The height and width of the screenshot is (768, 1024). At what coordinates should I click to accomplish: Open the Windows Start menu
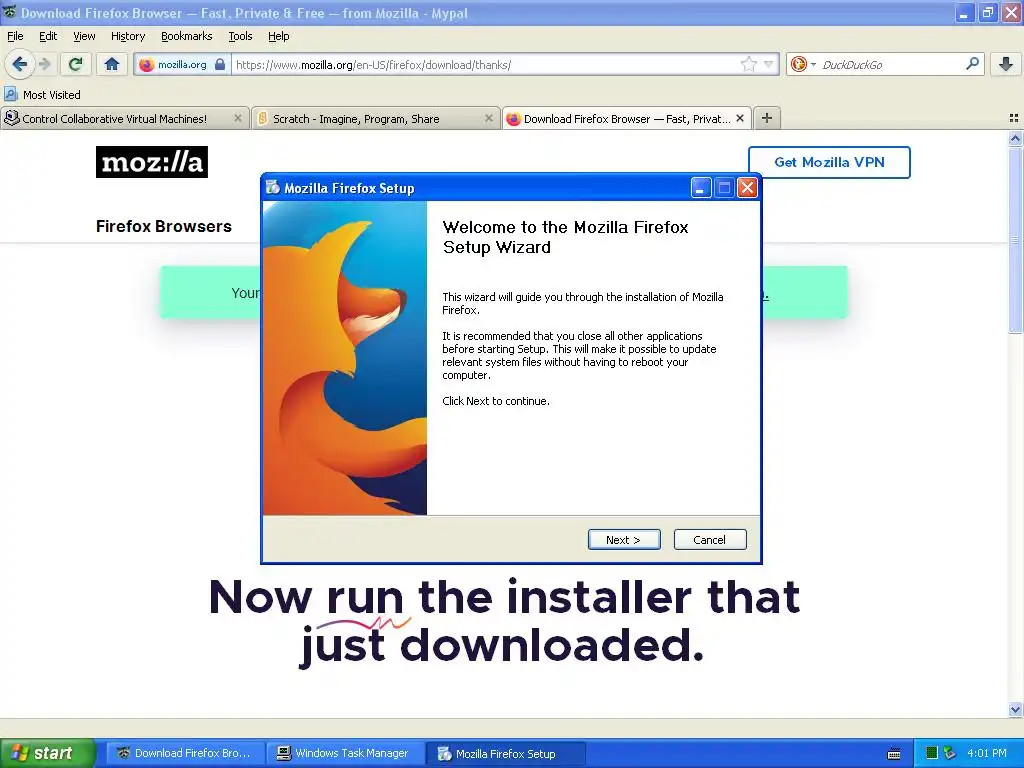(47, 753)
